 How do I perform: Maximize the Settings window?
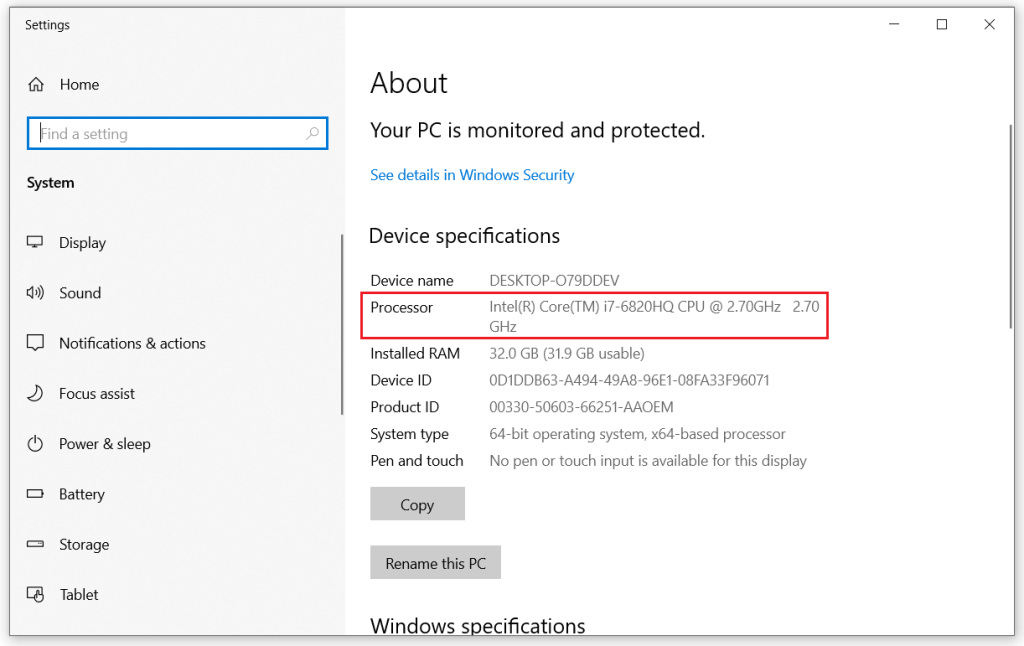[x=941, y=24]
